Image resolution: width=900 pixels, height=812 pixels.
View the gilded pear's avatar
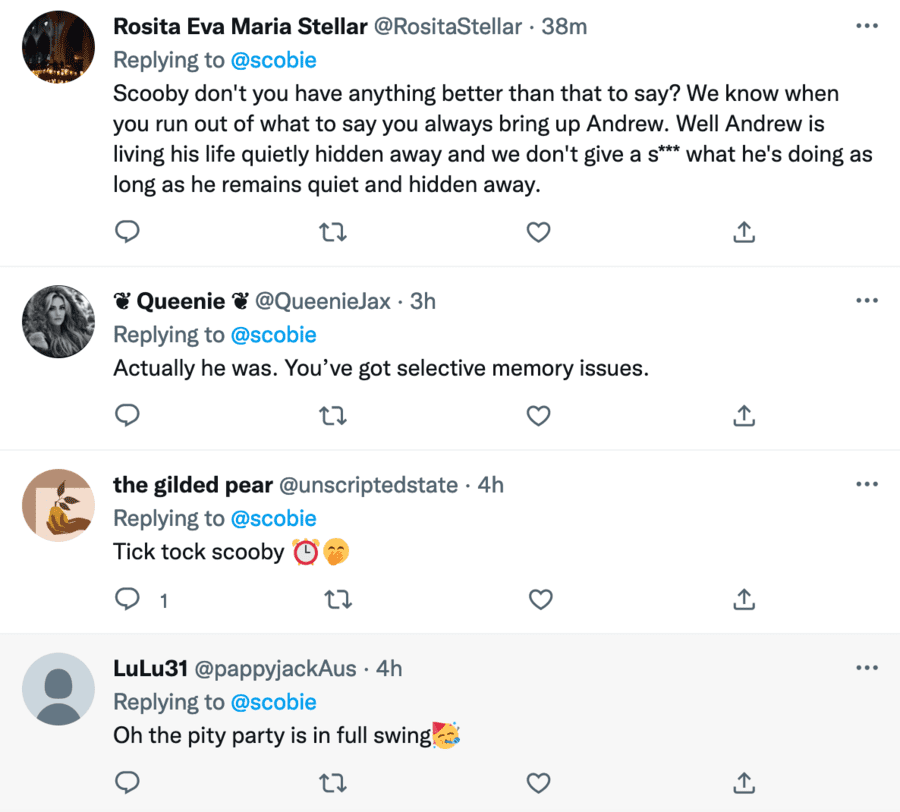tap(58, 506)
